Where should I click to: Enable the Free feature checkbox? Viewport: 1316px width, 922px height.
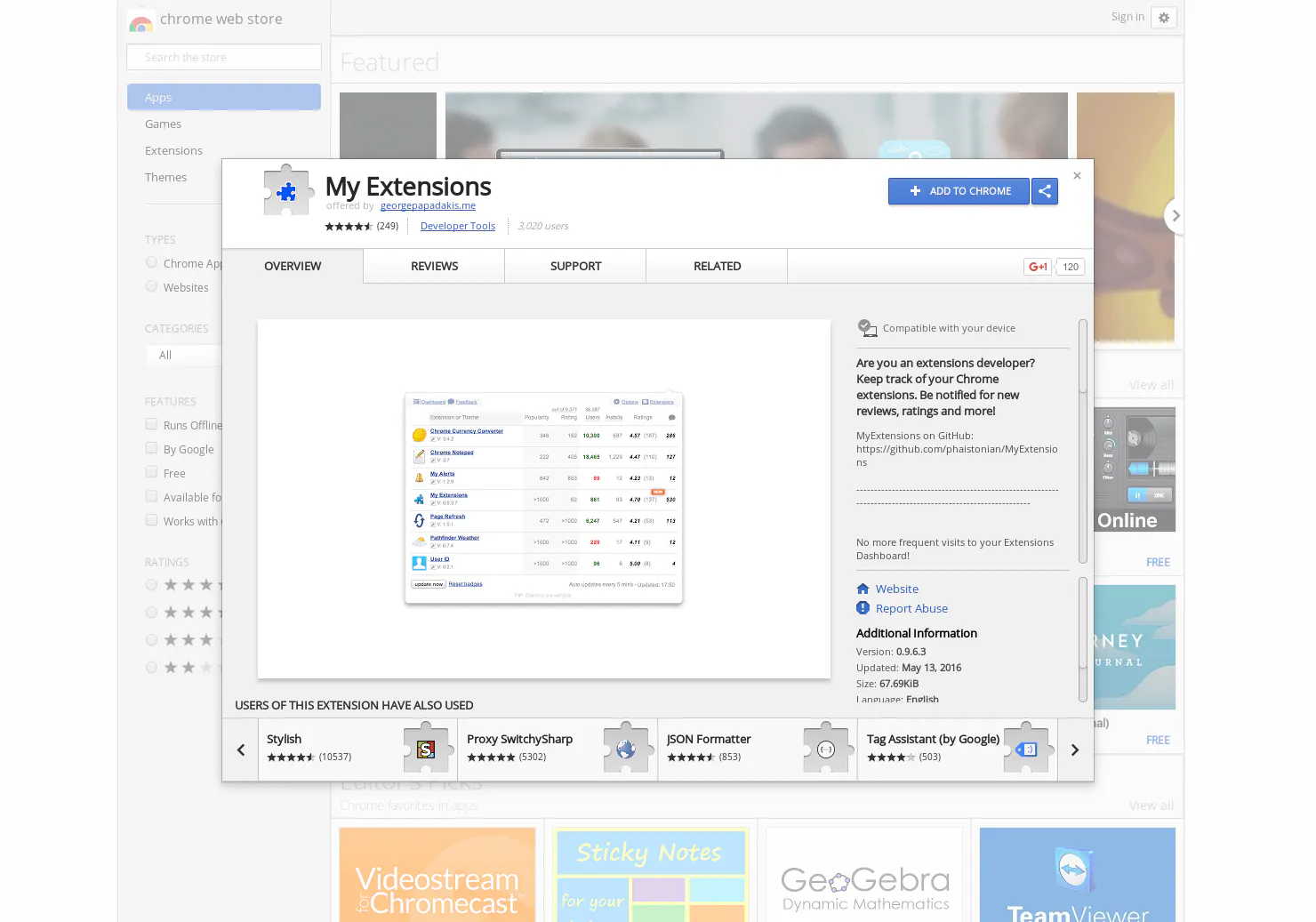[x=151, y=472]
